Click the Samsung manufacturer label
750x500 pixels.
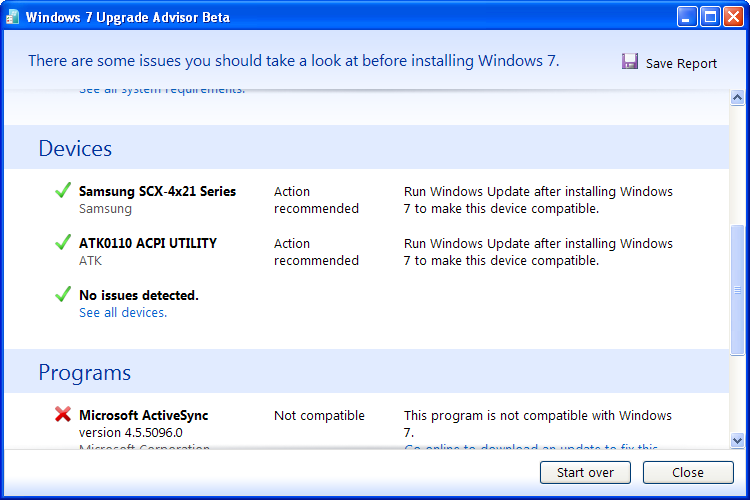pyautogui.click(x=105, y=209)
